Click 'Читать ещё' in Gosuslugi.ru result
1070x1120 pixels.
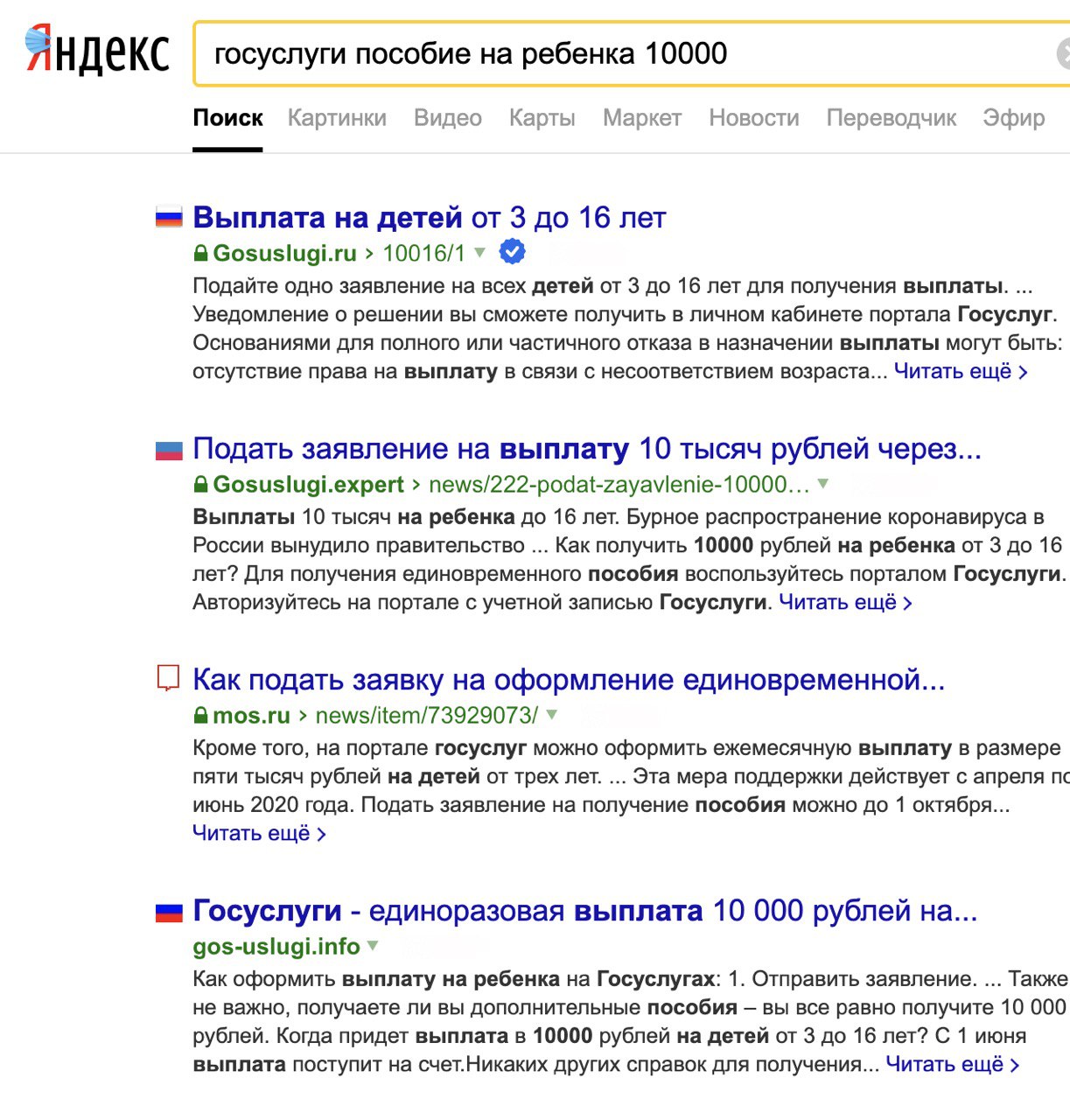961,371
